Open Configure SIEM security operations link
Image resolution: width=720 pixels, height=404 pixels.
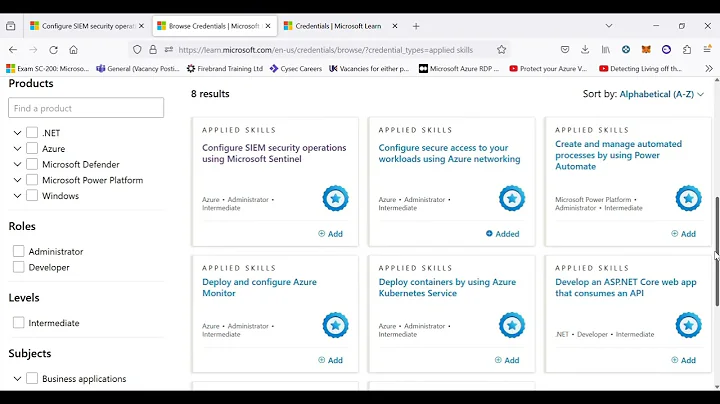[274, 153]
